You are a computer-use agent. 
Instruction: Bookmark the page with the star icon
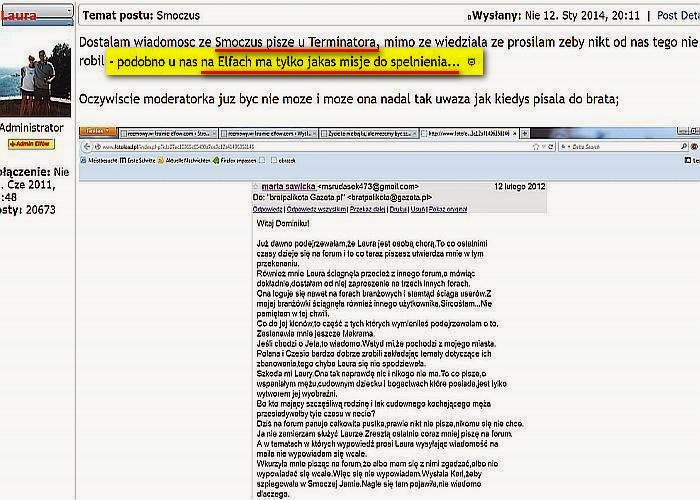point(536,146)
